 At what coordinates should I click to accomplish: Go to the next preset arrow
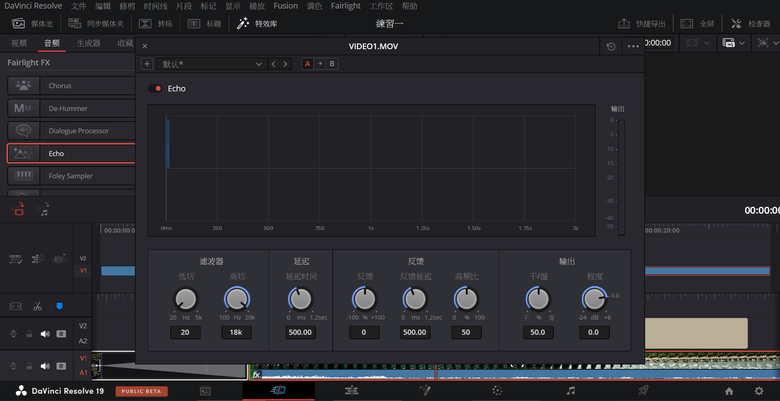[285, 64]
